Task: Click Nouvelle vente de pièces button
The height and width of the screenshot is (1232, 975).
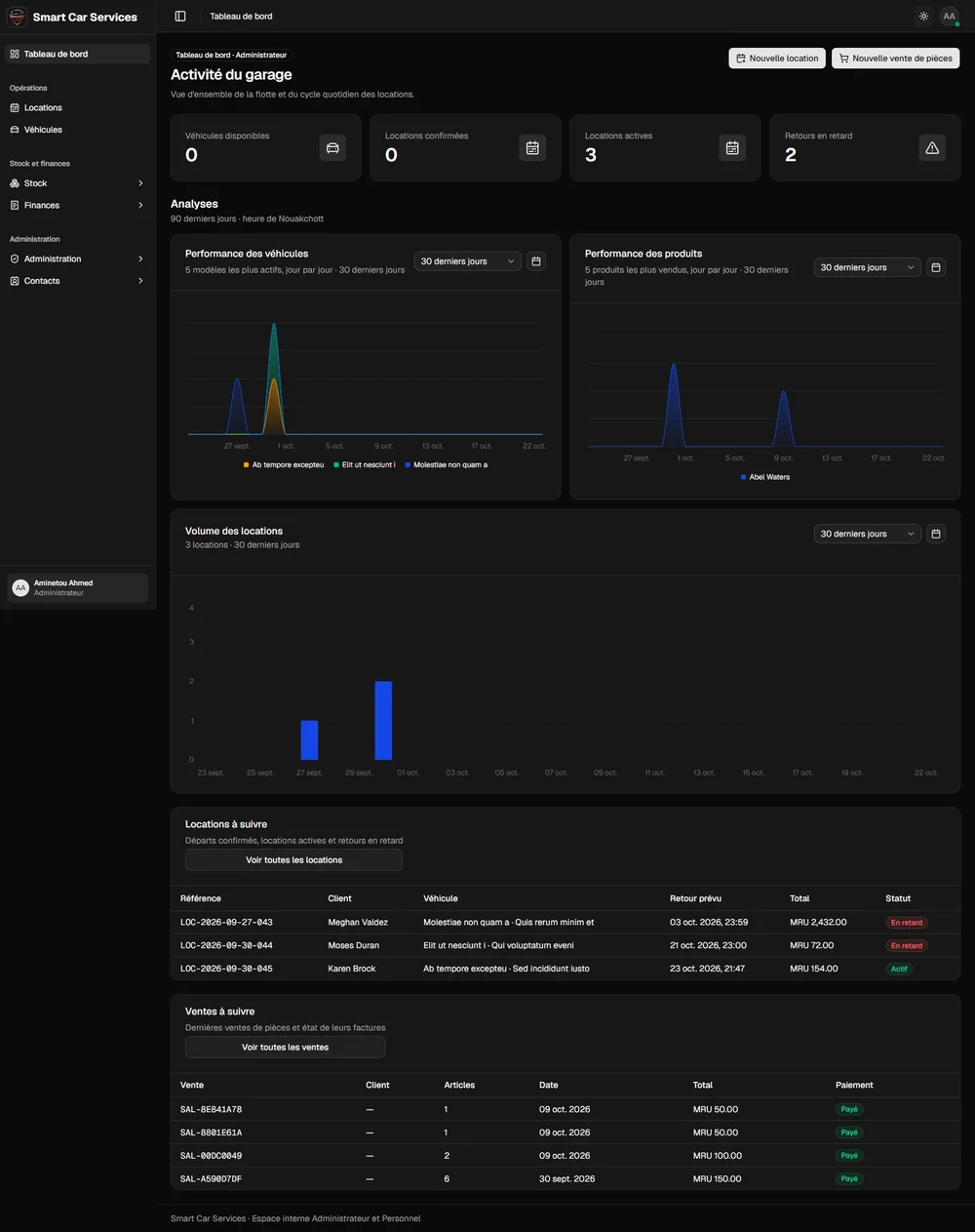Action: point(895,59)
